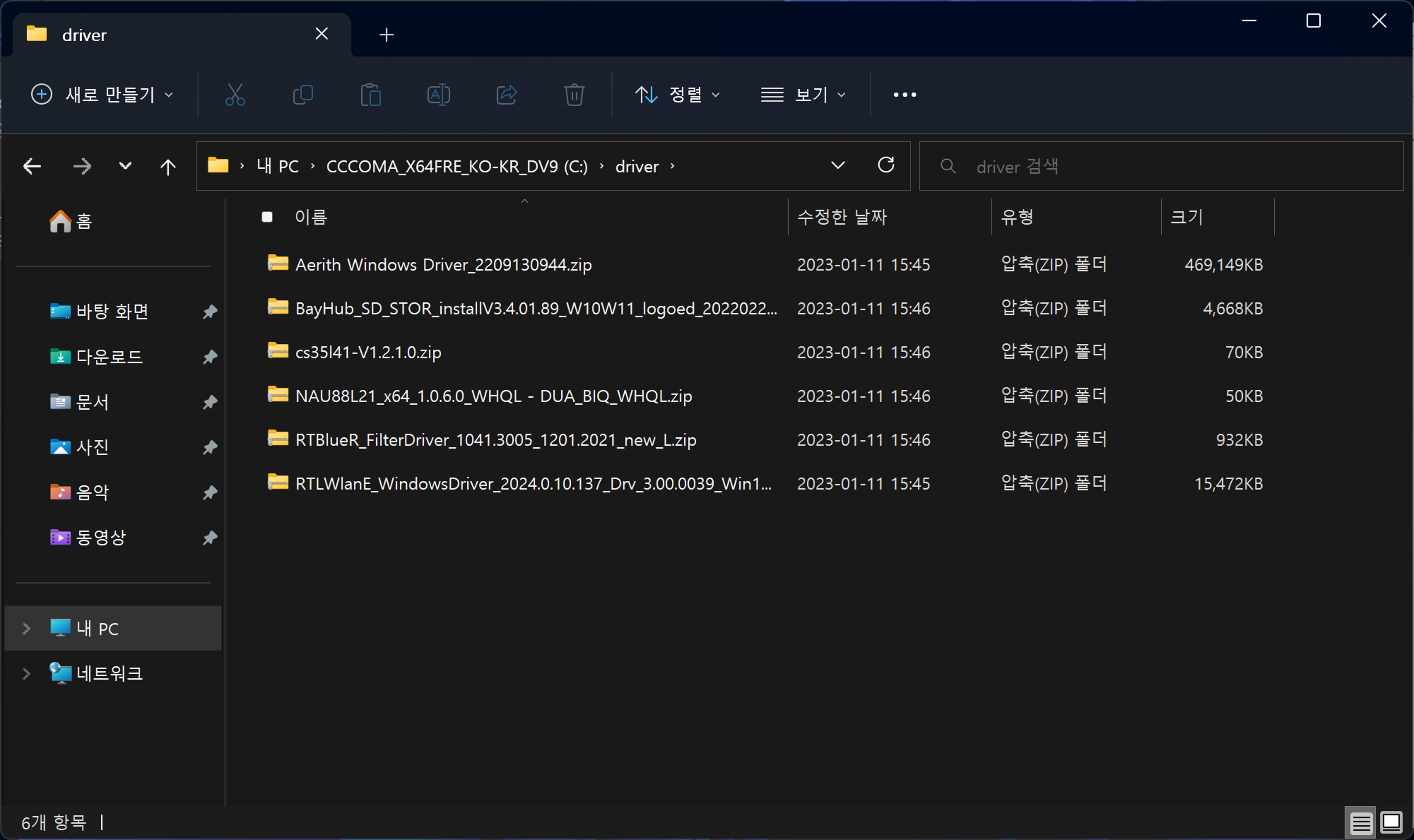Open the address bar history dropdown
The width and height of the screenshot is (1414, 840).
(838, 165)
